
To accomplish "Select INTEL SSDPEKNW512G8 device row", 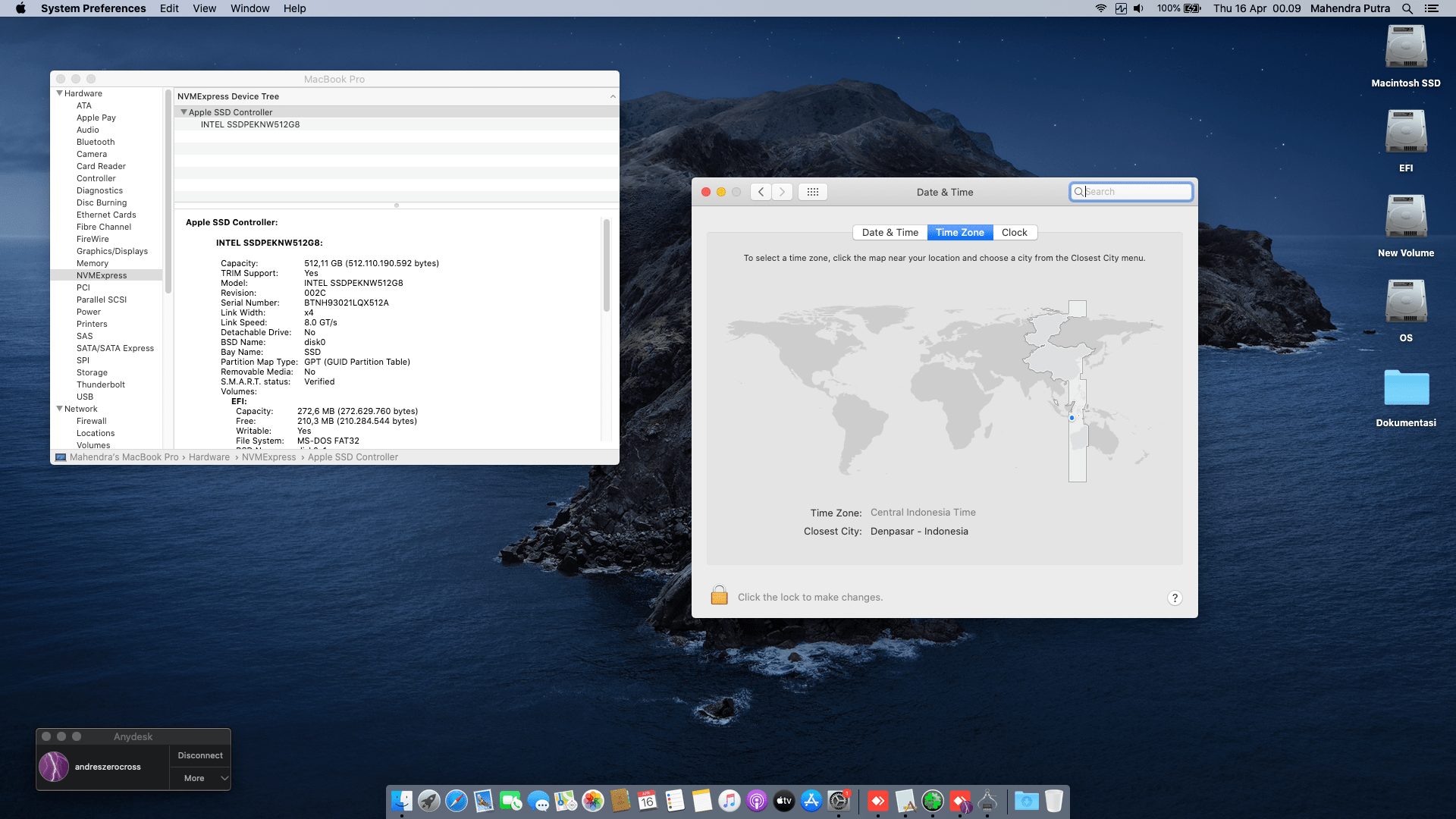I will [397, 124].
